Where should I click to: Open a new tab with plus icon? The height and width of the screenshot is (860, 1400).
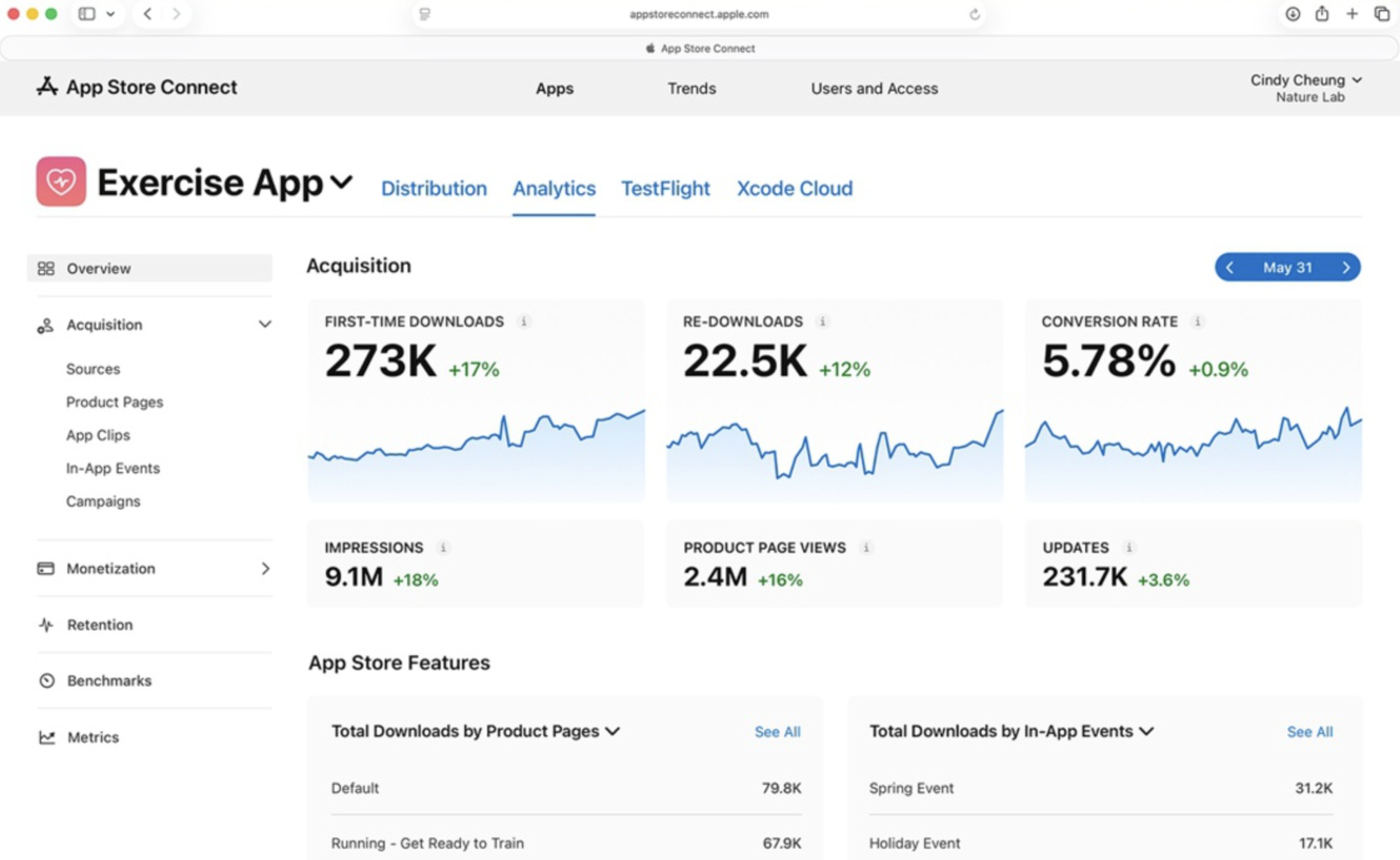[x=1352, y=14]
